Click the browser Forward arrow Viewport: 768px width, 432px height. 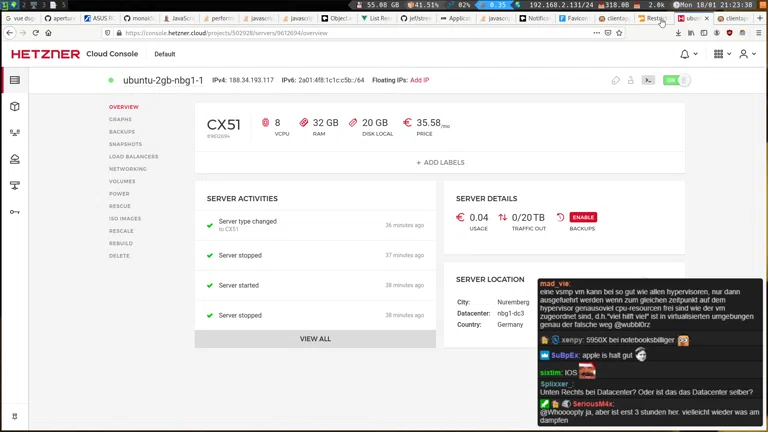click(x=23, y=33)
